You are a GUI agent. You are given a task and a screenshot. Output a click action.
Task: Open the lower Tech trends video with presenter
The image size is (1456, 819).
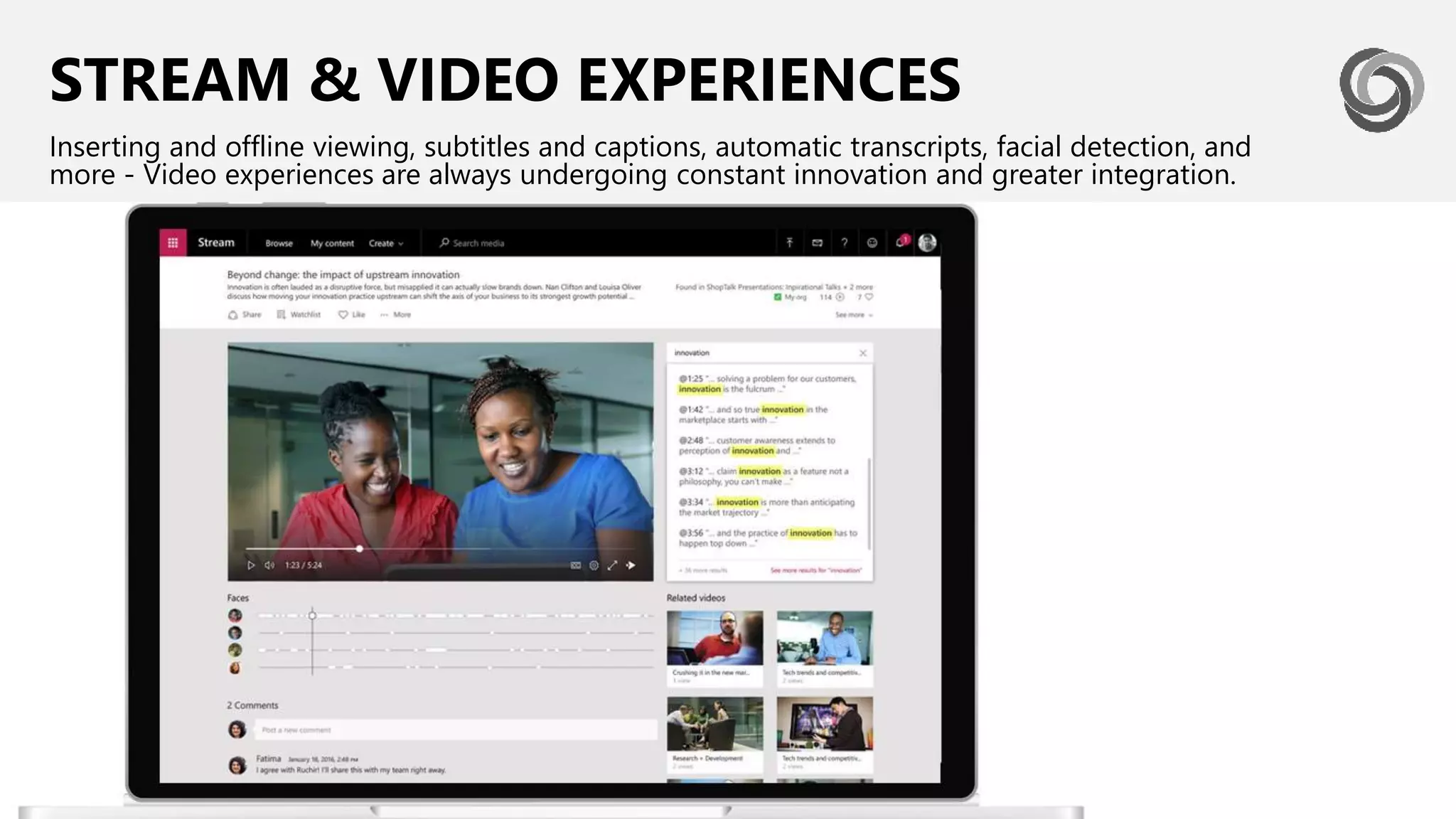tap(825, 734)
